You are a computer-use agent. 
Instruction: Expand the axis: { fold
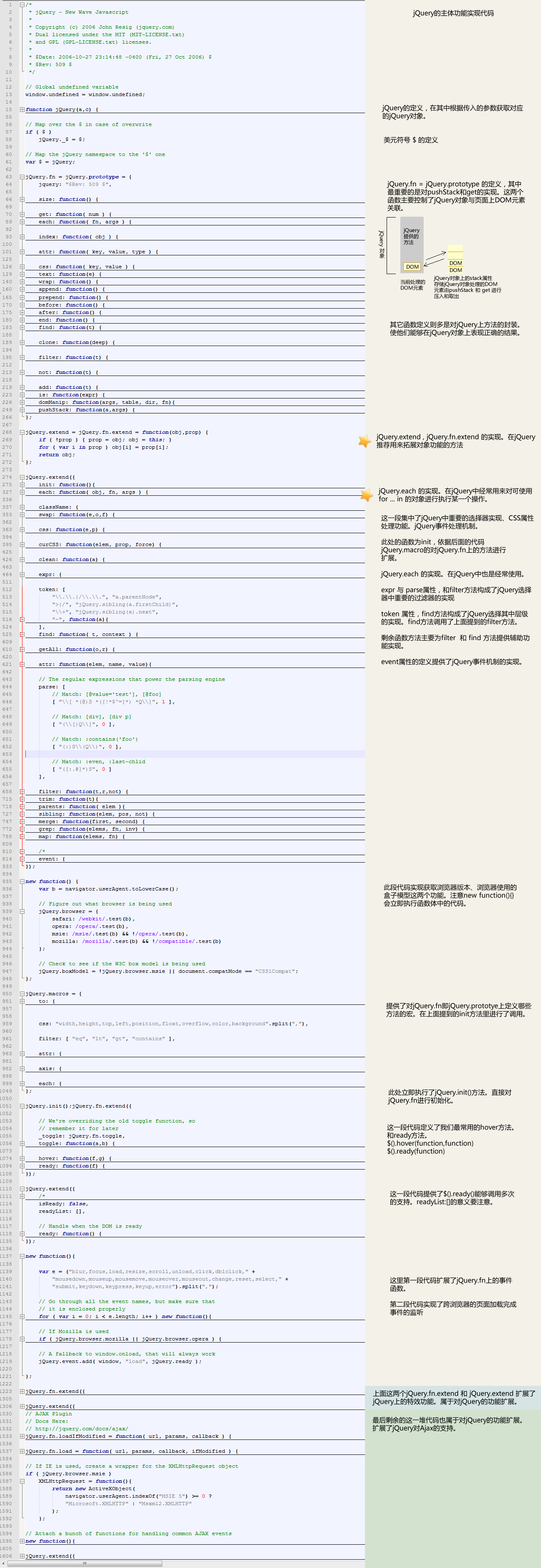22,1069
